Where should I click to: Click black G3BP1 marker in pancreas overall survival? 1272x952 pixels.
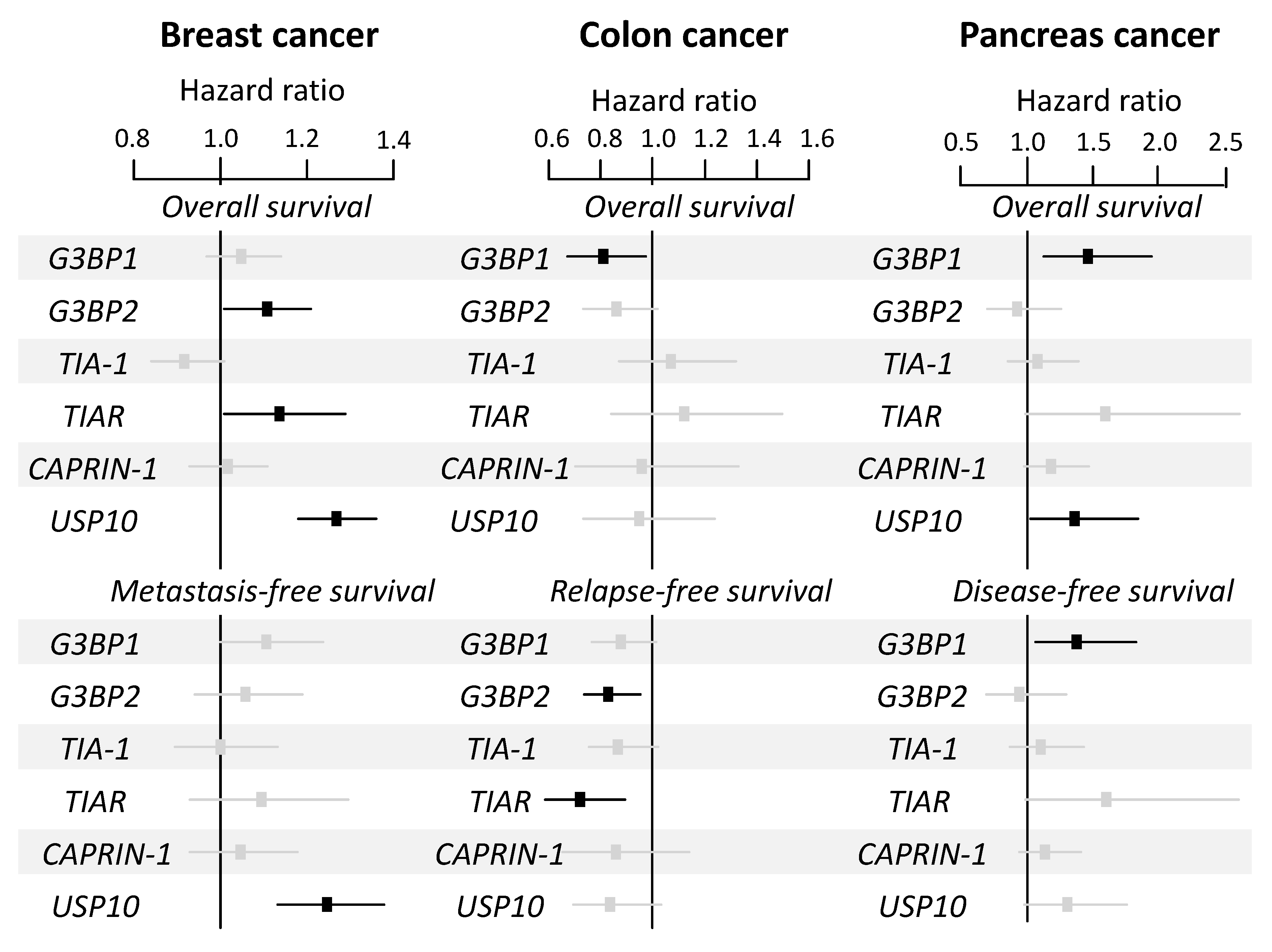click(1087, 257)
